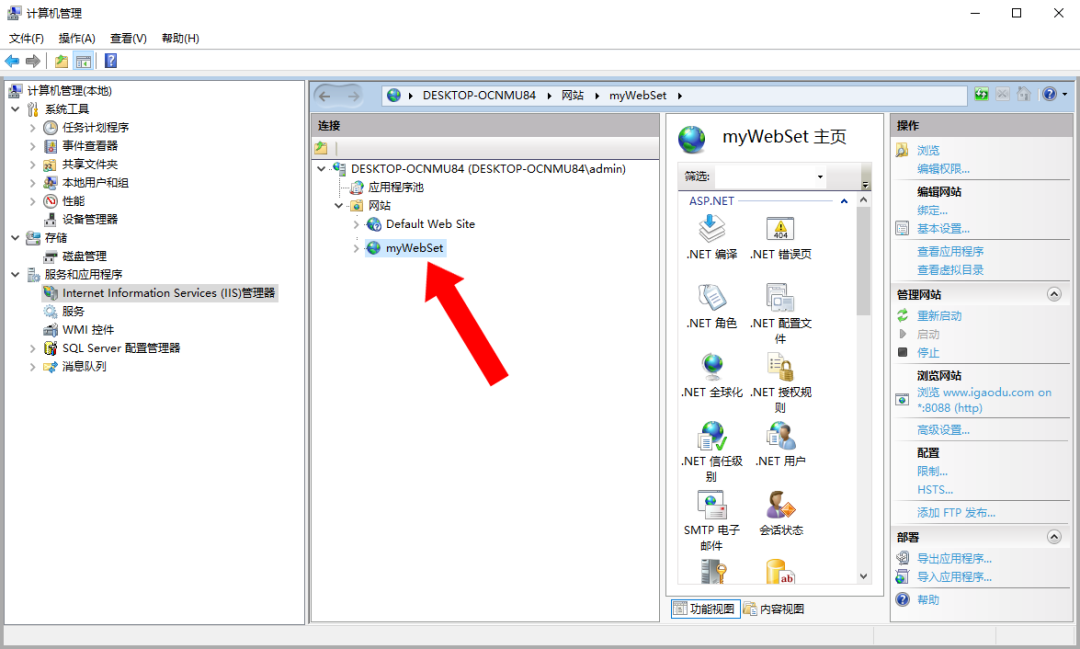Click the connect icon in 连接 panel toolbar

click(321, 148)
